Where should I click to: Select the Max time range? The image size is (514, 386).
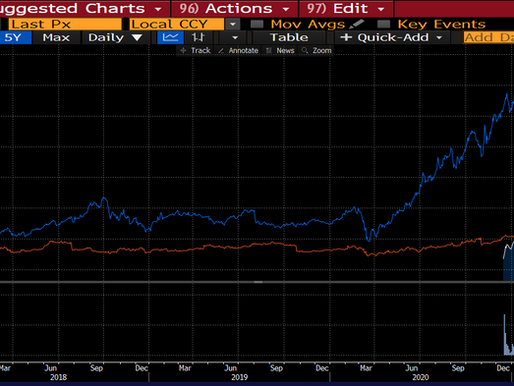coord(56,37)
